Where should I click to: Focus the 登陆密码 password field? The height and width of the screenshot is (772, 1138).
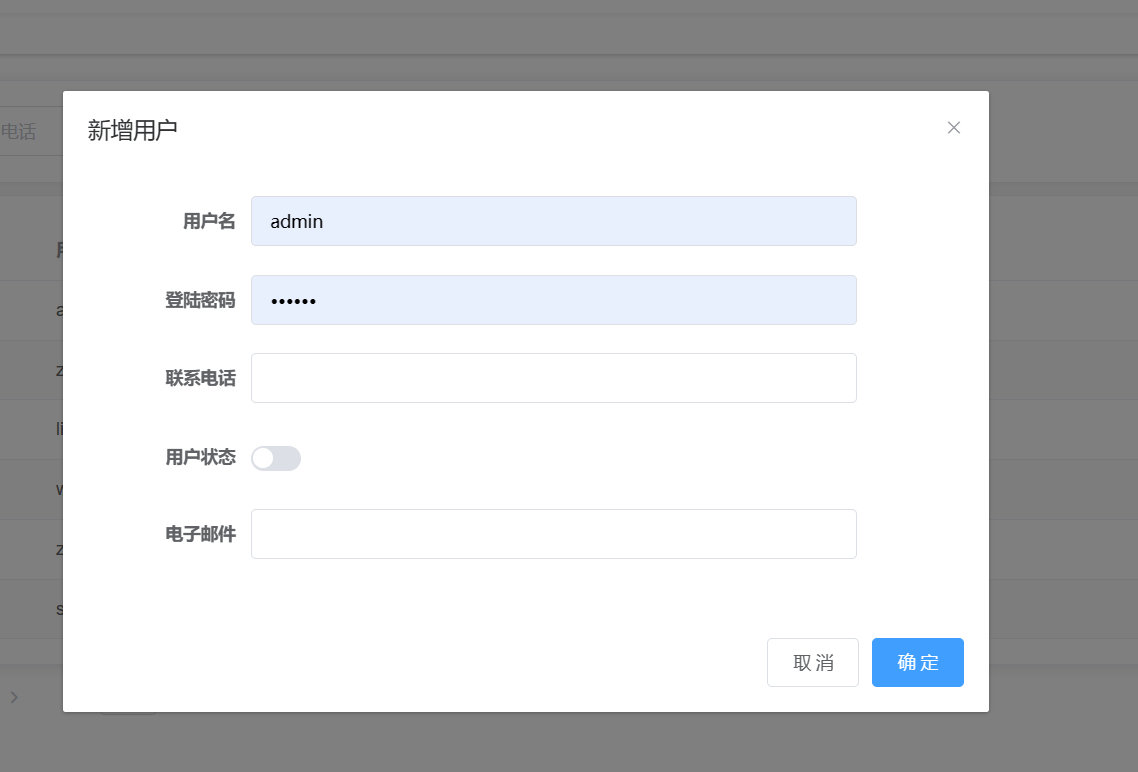(553, 300)
